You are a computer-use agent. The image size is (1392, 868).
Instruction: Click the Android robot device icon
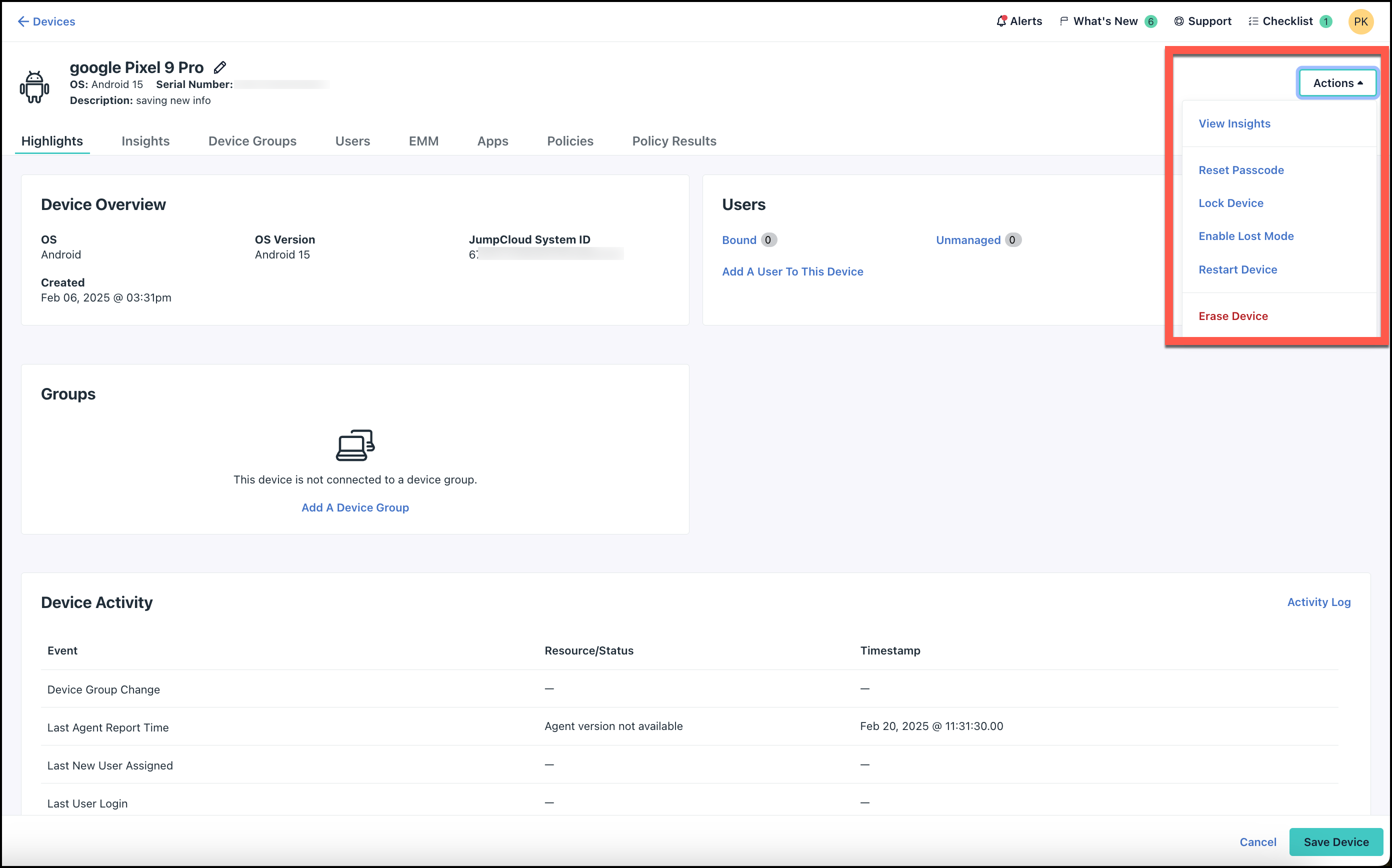(x=34, y=85)
